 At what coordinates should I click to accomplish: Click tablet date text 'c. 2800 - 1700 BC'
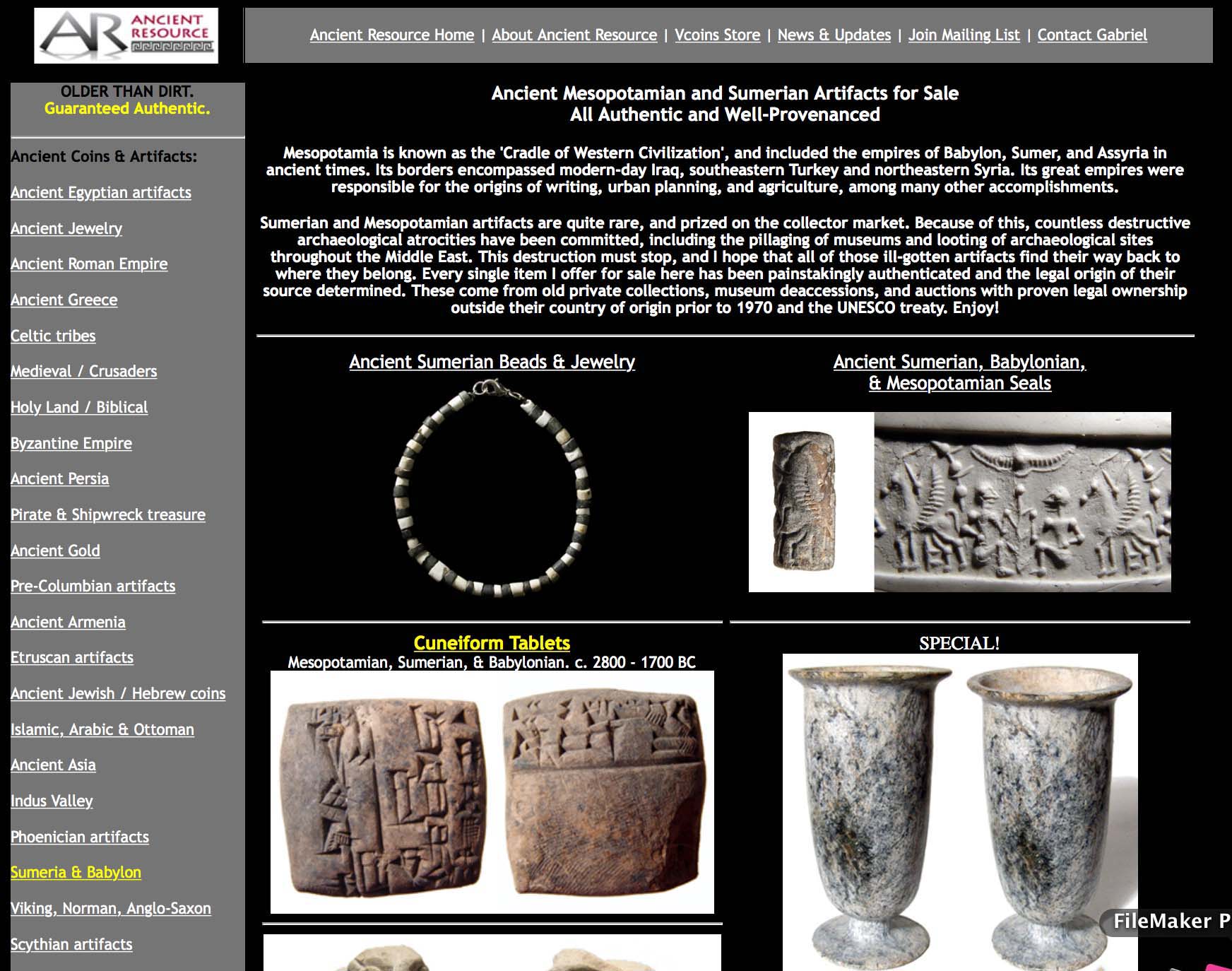coord(634,662)
